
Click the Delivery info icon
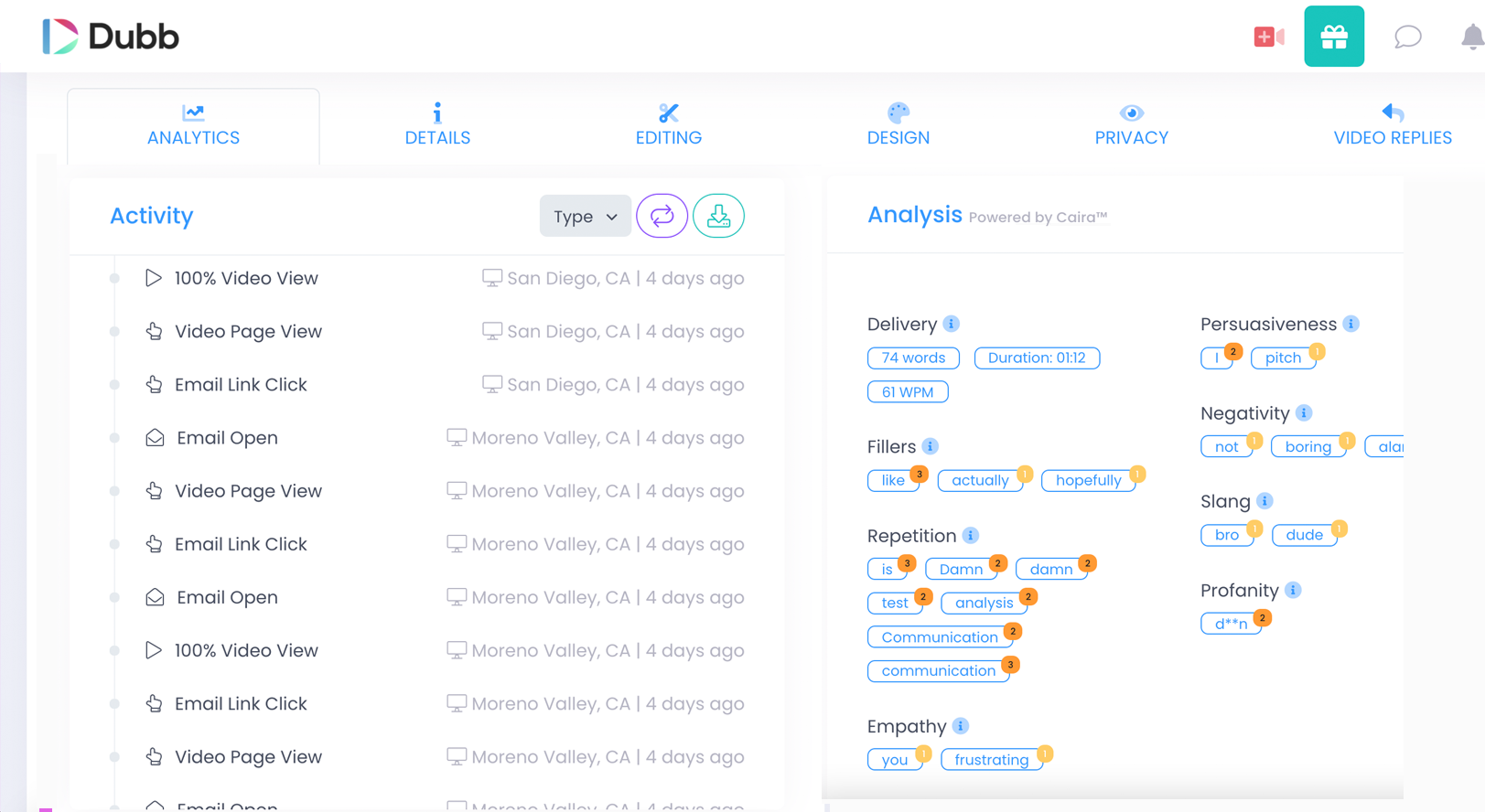pos(950,324)
